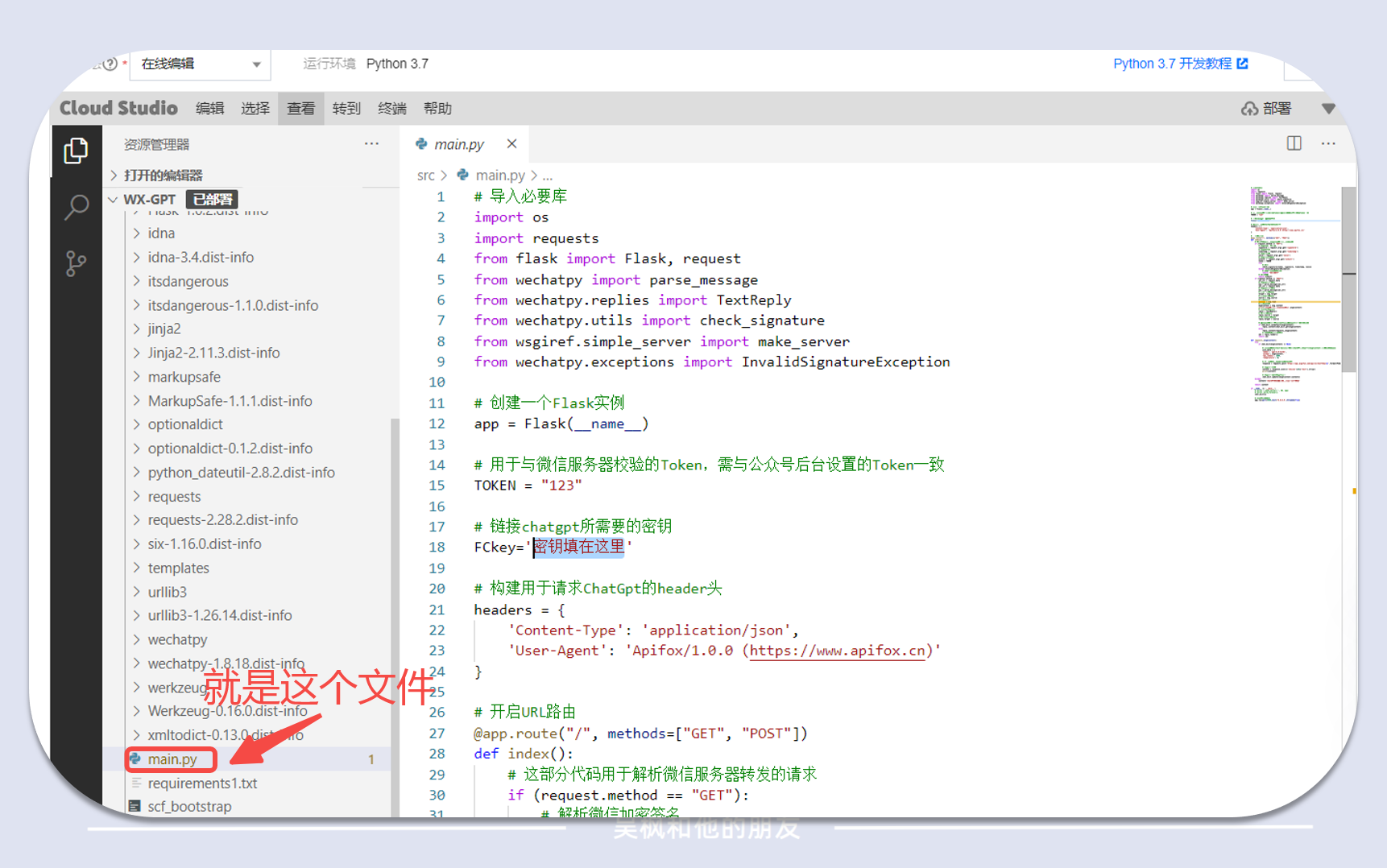Expand the itsdangerous-1.1.0.dist-info folder
1387x868 pixels.
(233, 305)
